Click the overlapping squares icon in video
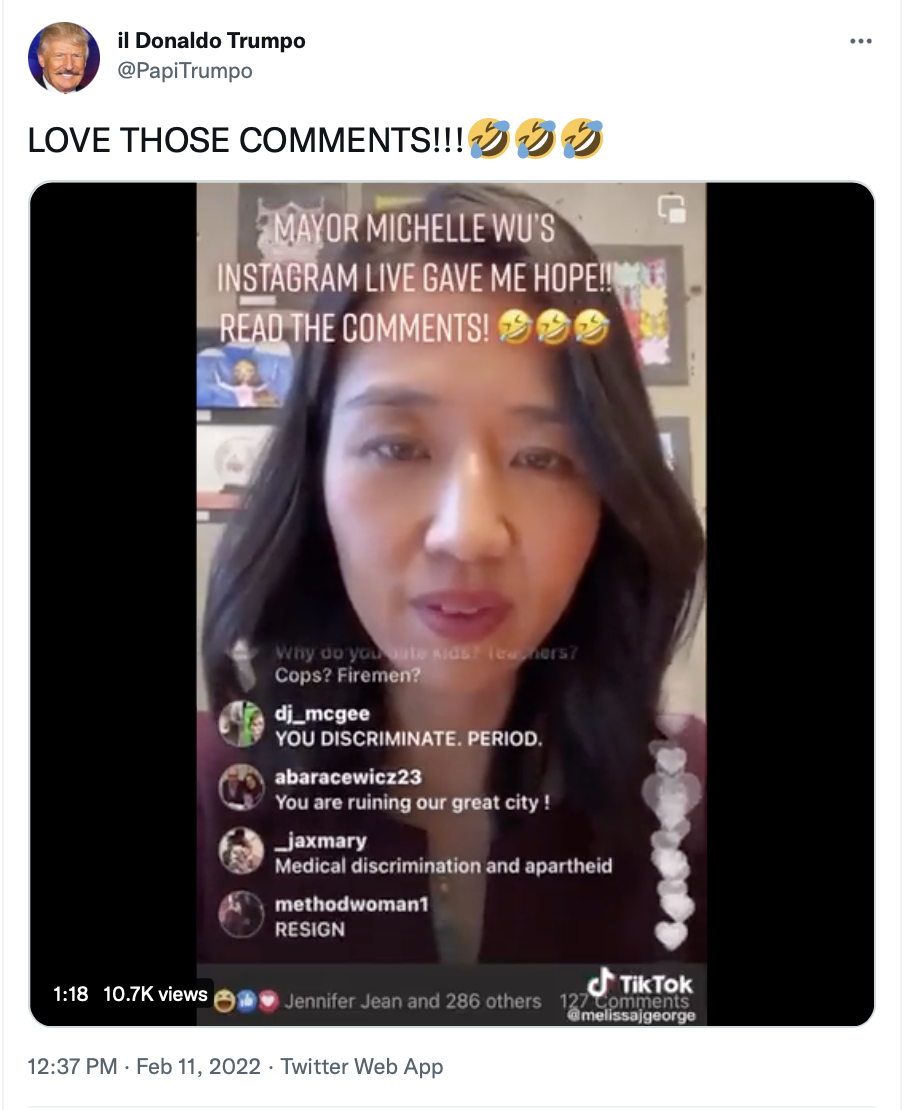The width and height of the screenshot is (912, 1110). click(x=671, y=209)
